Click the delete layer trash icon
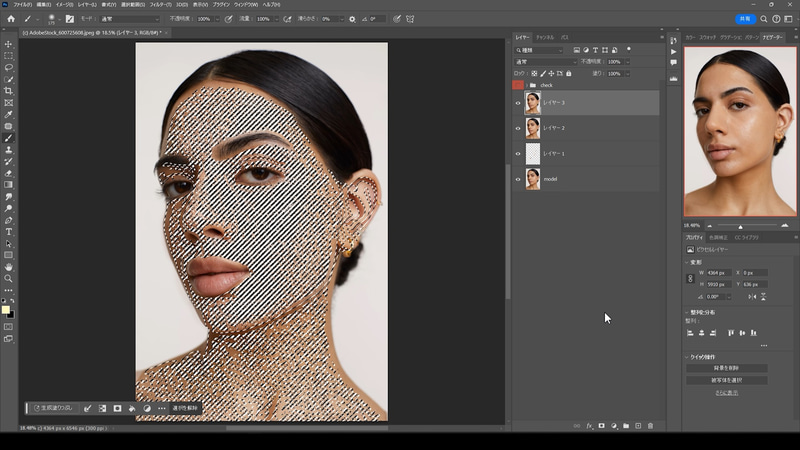800x450 pixels. tap(650, 426)
